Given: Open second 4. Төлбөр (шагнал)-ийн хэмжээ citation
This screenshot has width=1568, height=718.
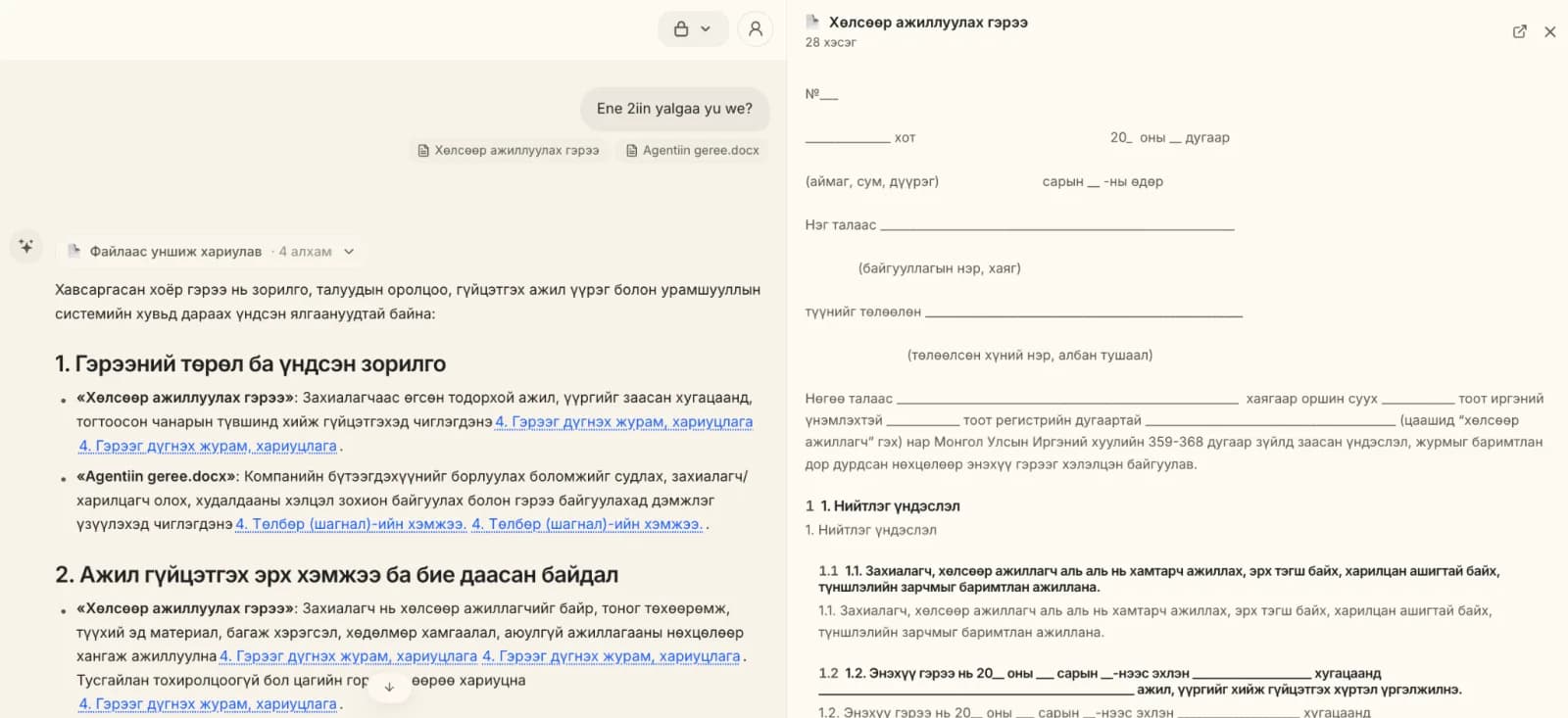Looking at the screenshot, I should pos(587,524).
